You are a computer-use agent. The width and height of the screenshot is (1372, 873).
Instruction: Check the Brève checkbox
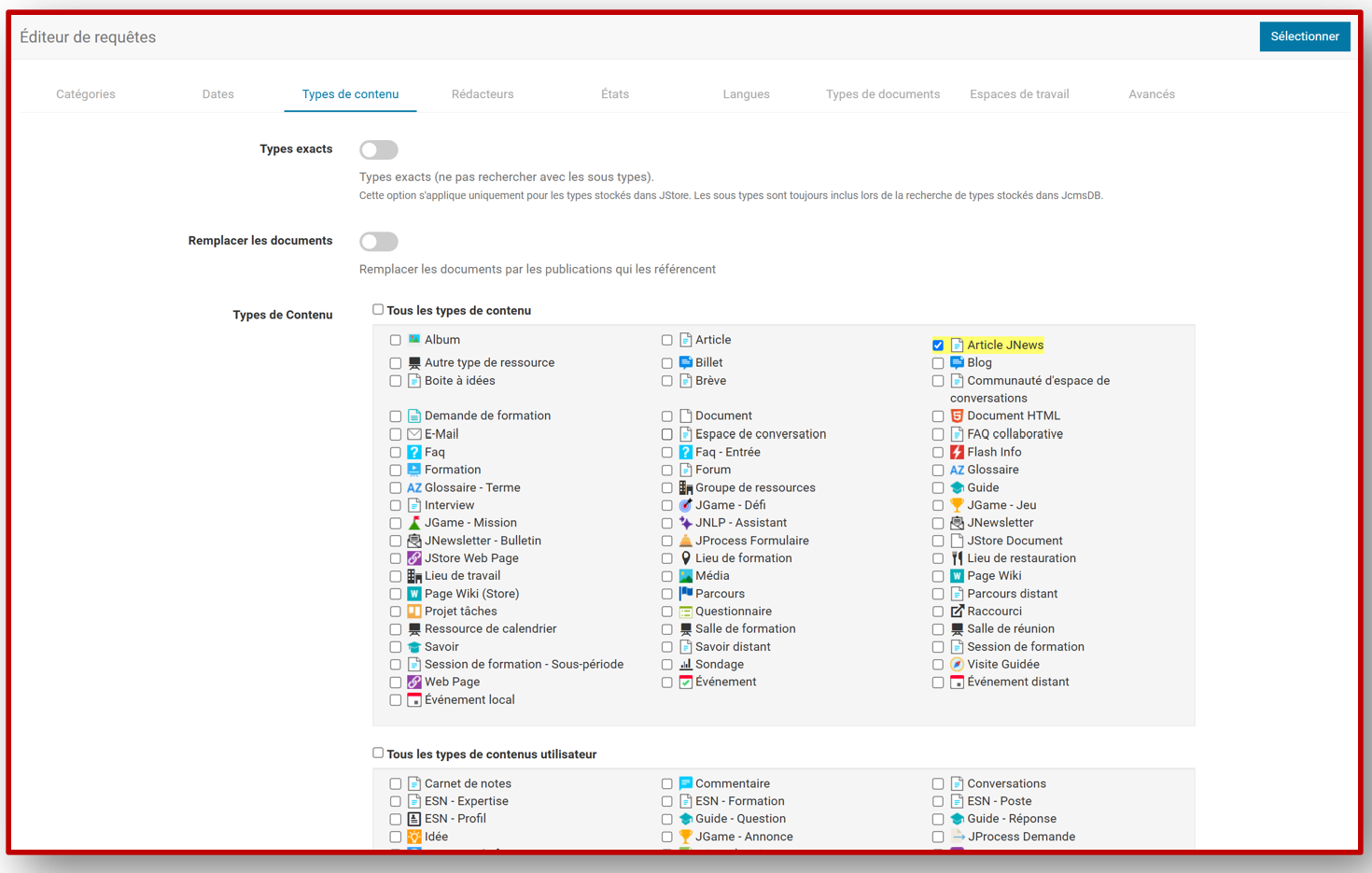tap(667, 381)
